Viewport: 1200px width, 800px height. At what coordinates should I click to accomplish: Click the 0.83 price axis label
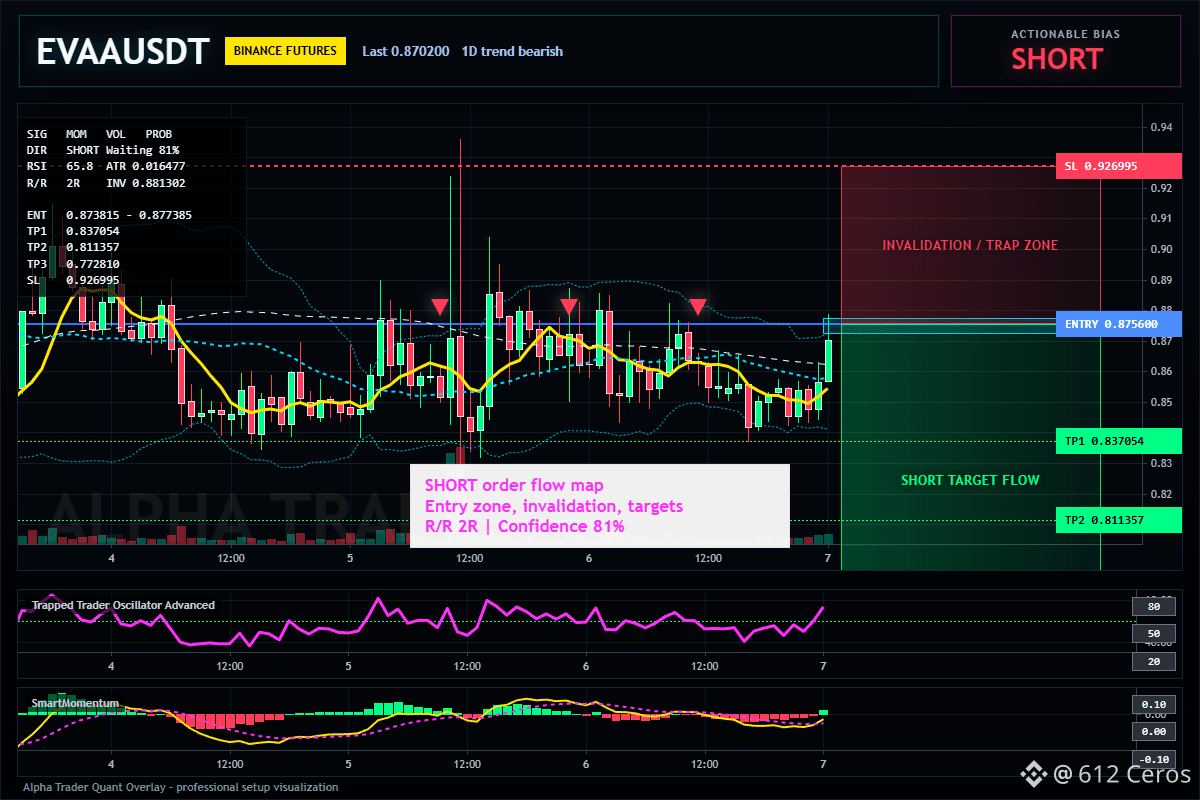click(1161, 463)
